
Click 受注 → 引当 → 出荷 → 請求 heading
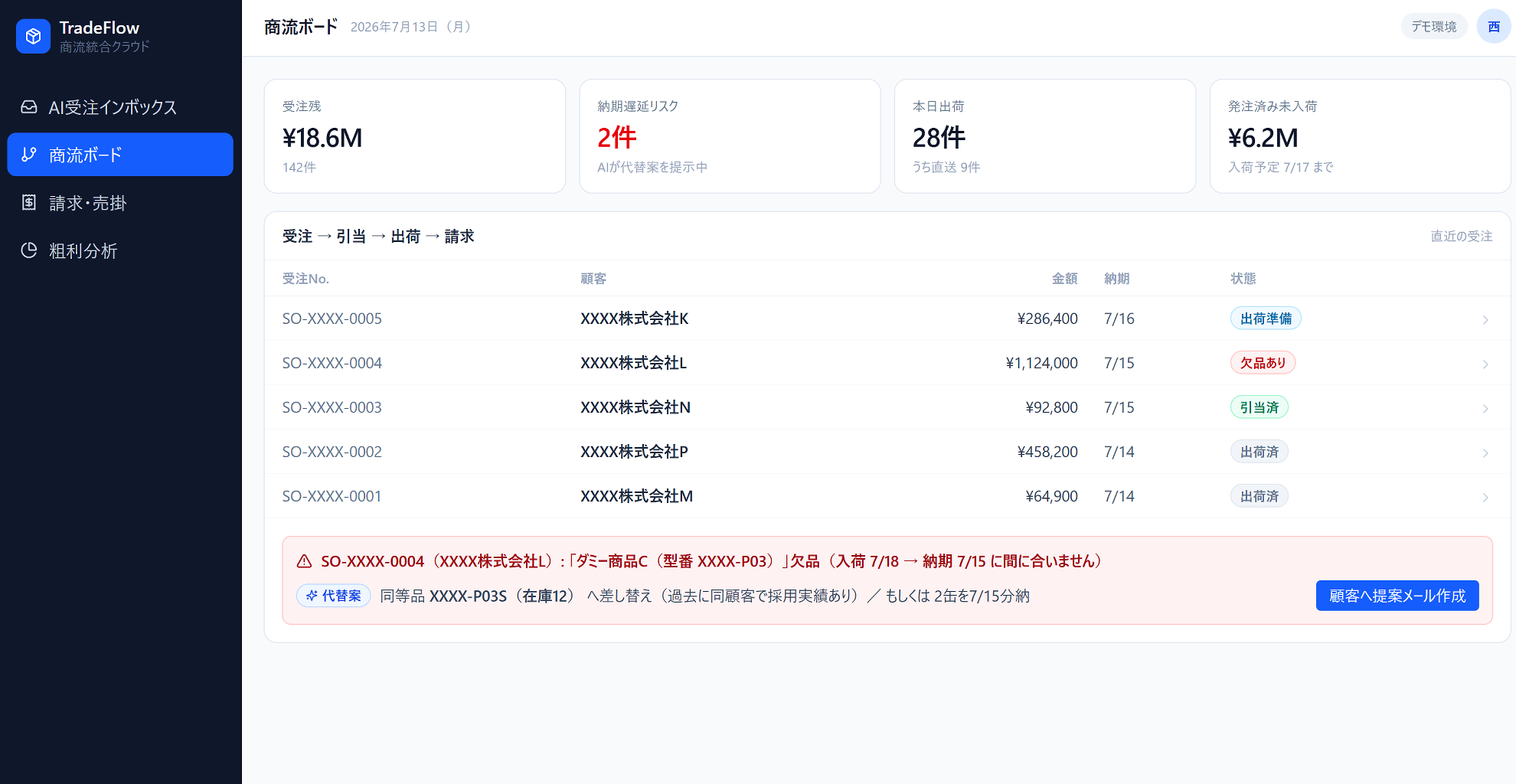point(378,237)
